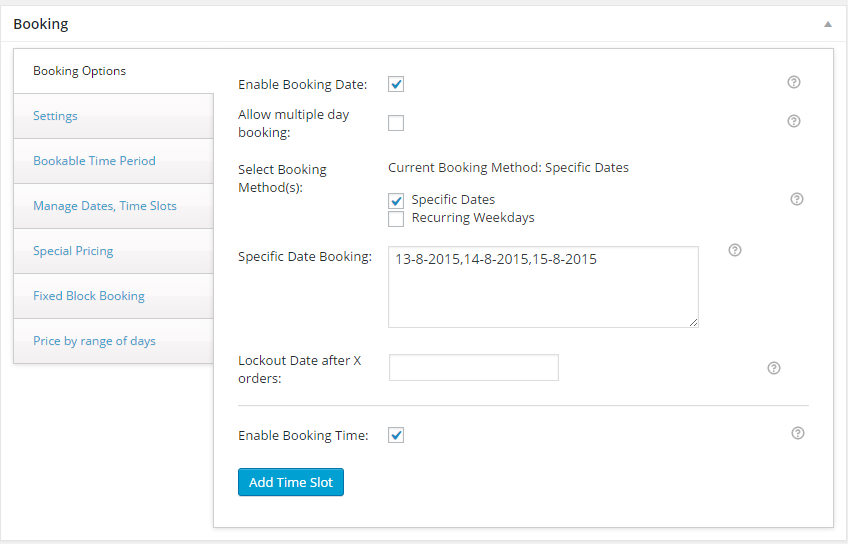
Task: Click inside the Specific Date Booking textarea
Action: (x=543, y=287)
